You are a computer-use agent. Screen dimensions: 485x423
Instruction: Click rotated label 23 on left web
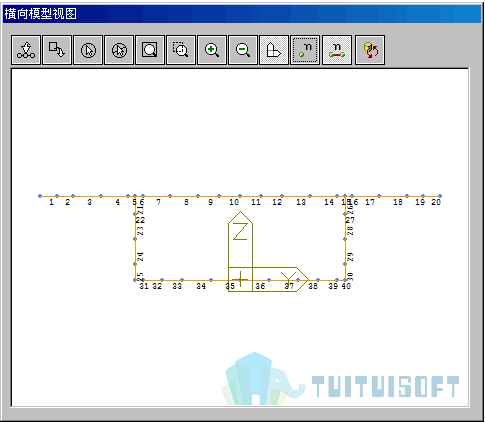point(141,231)
